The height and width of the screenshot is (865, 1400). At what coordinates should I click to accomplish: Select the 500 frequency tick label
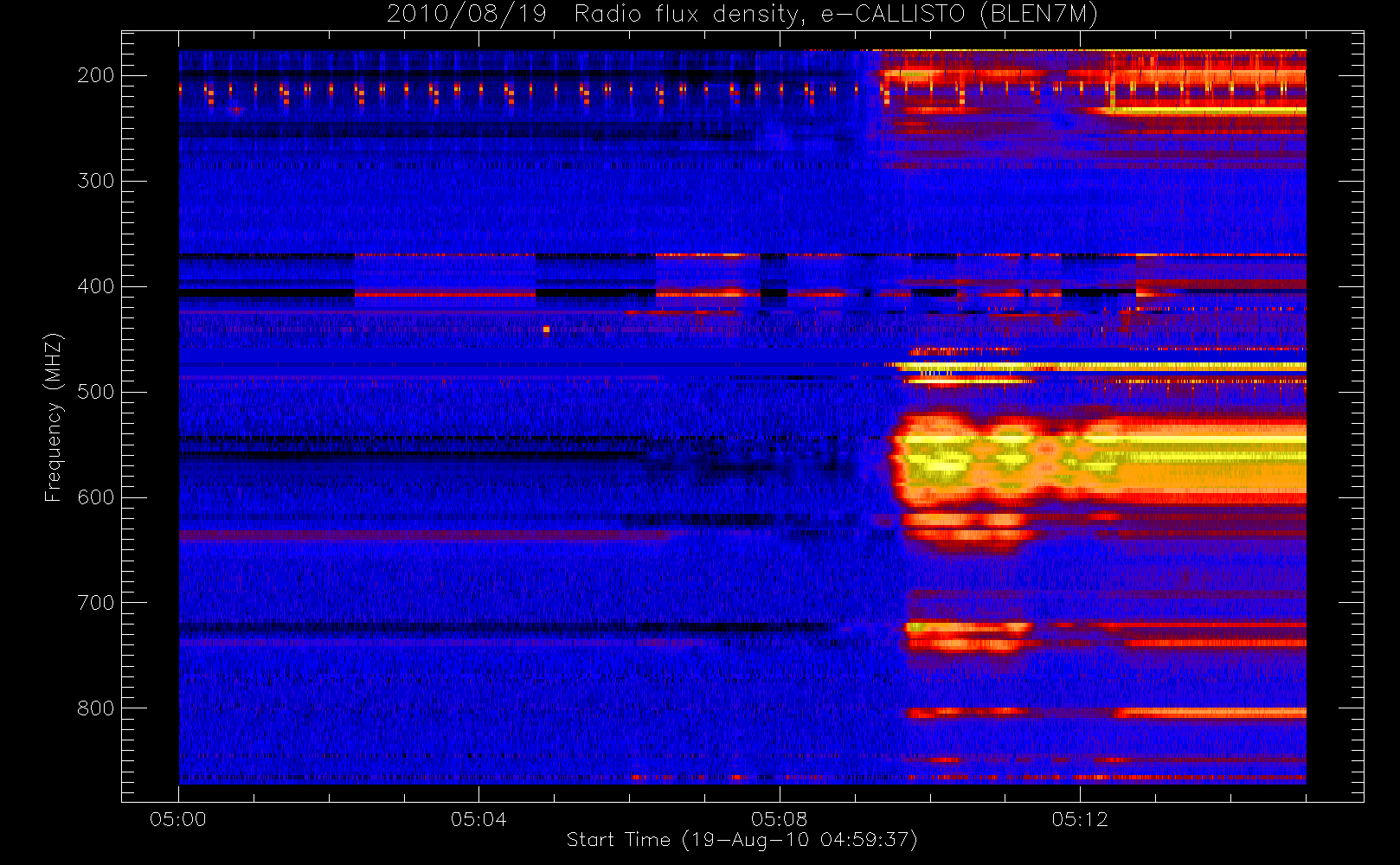[x=96, y=392]
